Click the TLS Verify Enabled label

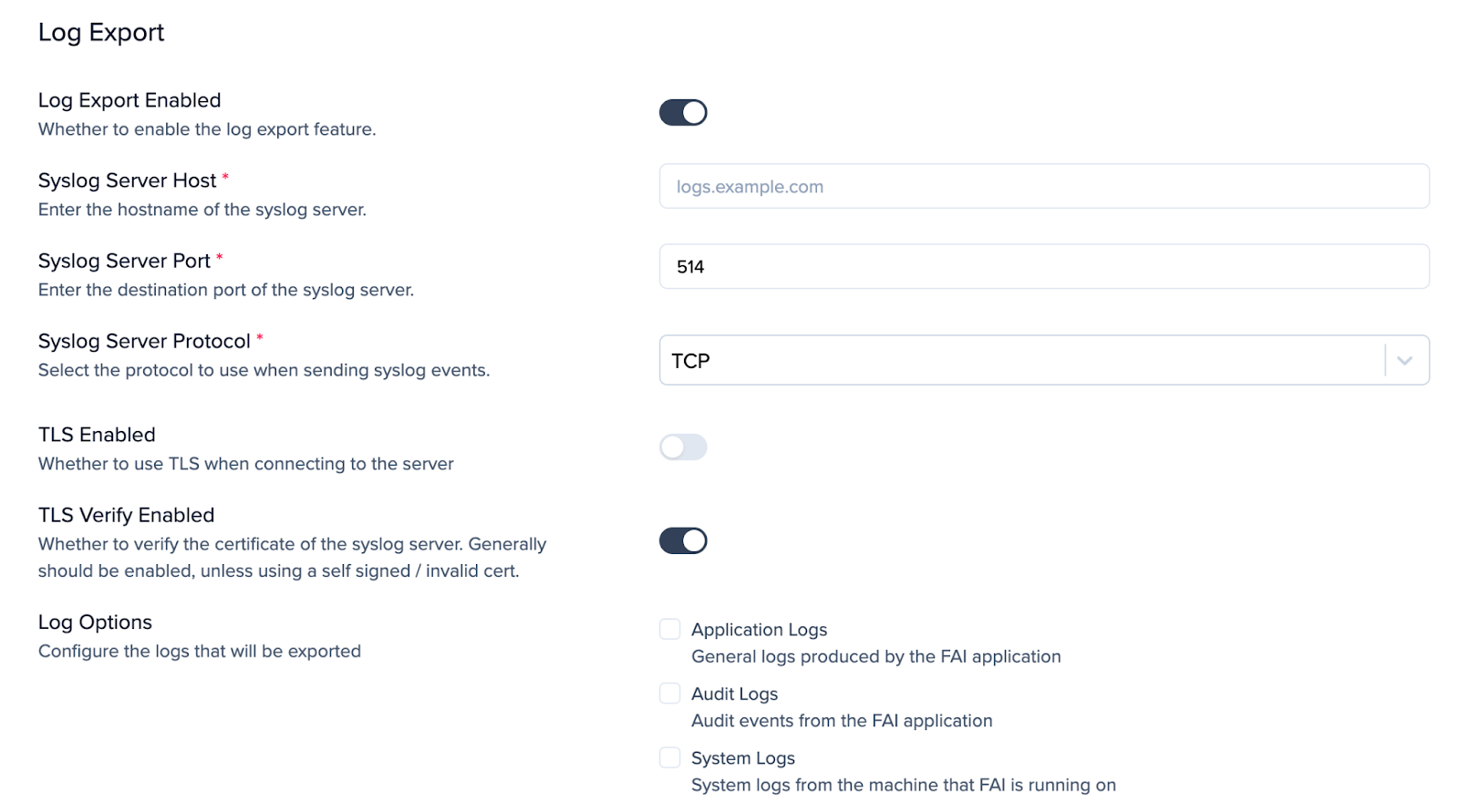point(126,514)
